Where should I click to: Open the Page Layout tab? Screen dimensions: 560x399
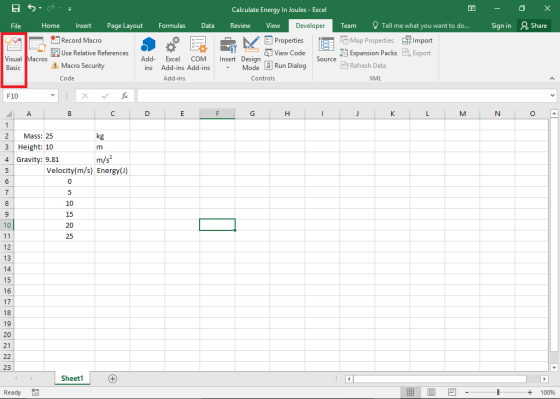(x=125, y=26)
